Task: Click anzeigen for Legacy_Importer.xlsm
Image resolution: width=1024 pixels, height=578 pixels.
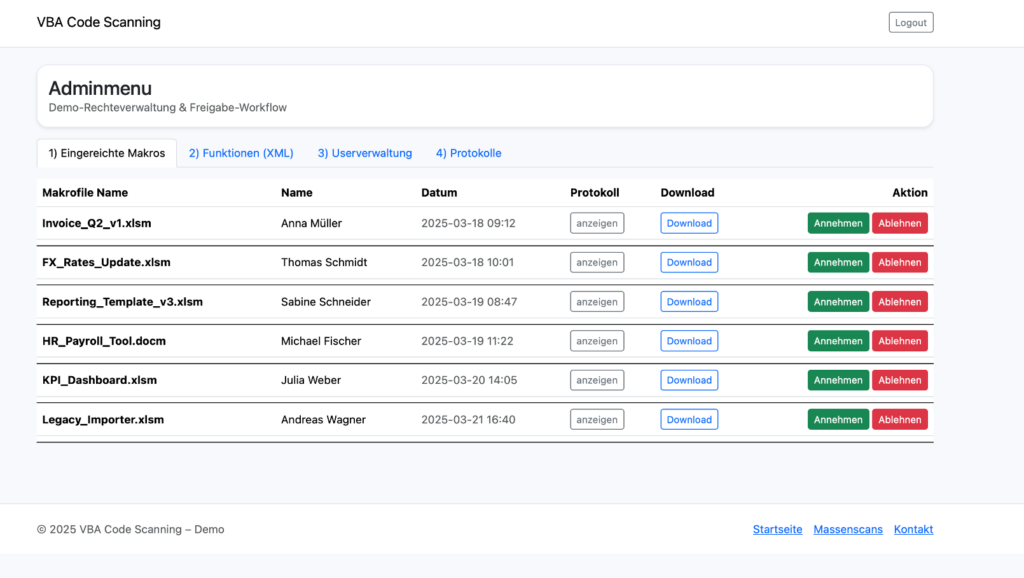Action: tap(597, 419)
